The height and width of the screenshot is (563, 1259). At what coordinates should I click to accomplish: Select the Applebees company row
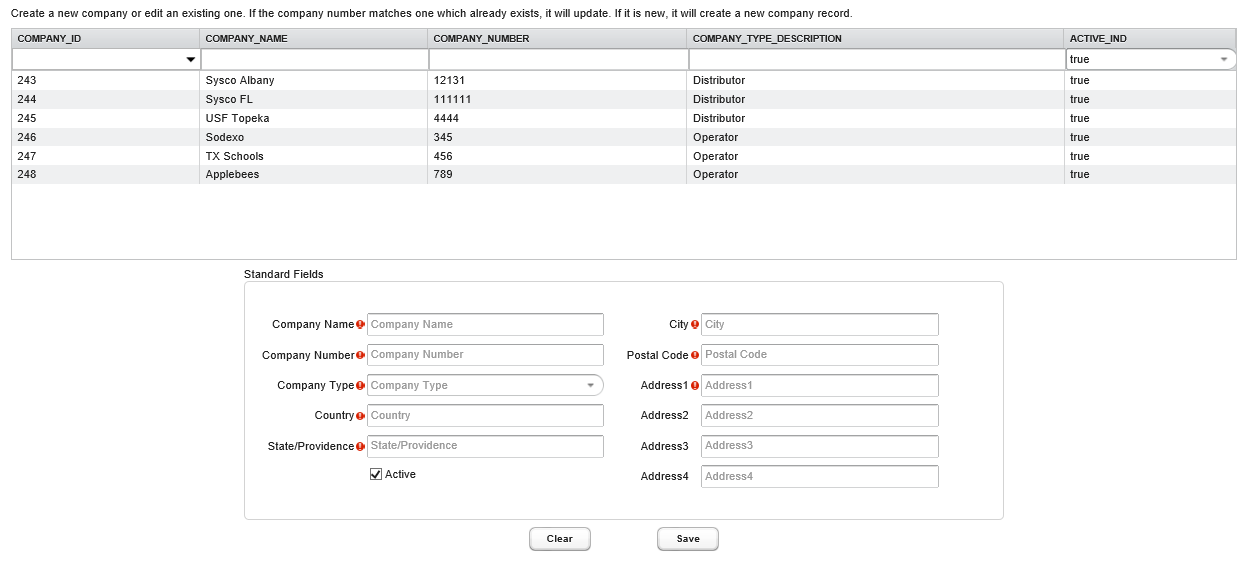[232, 174]
